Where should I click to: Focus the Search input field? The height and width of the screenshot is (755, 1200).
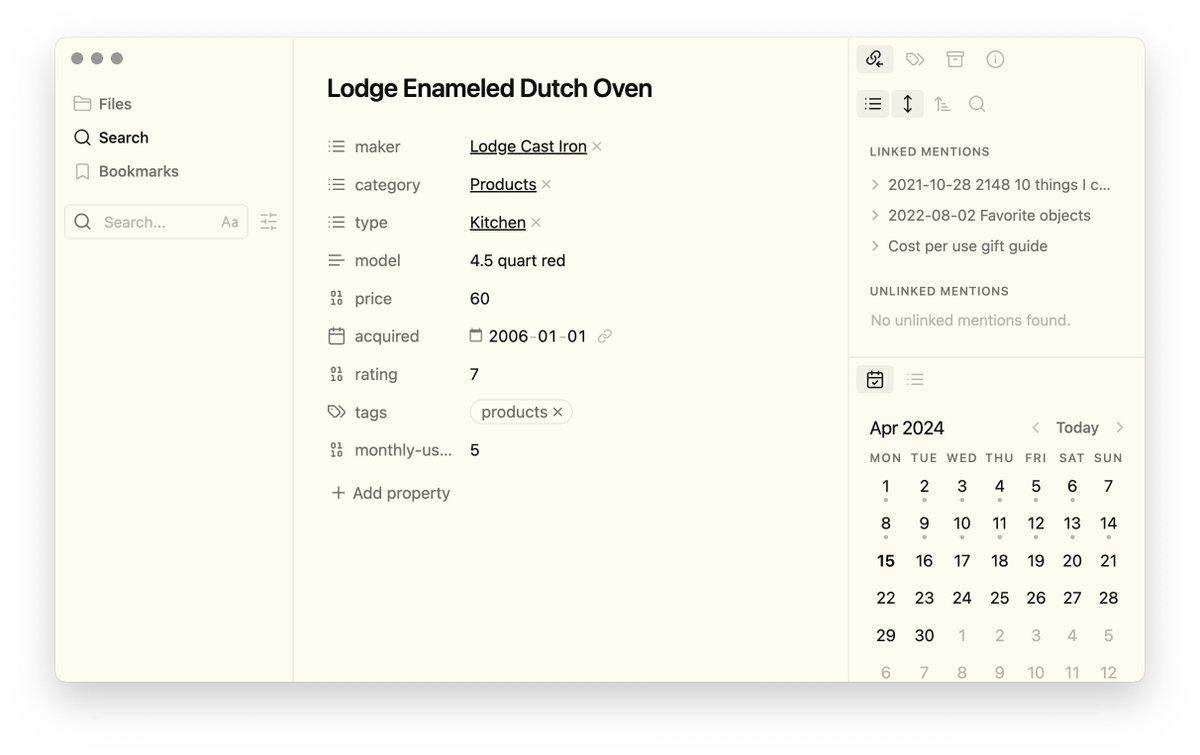156,222
